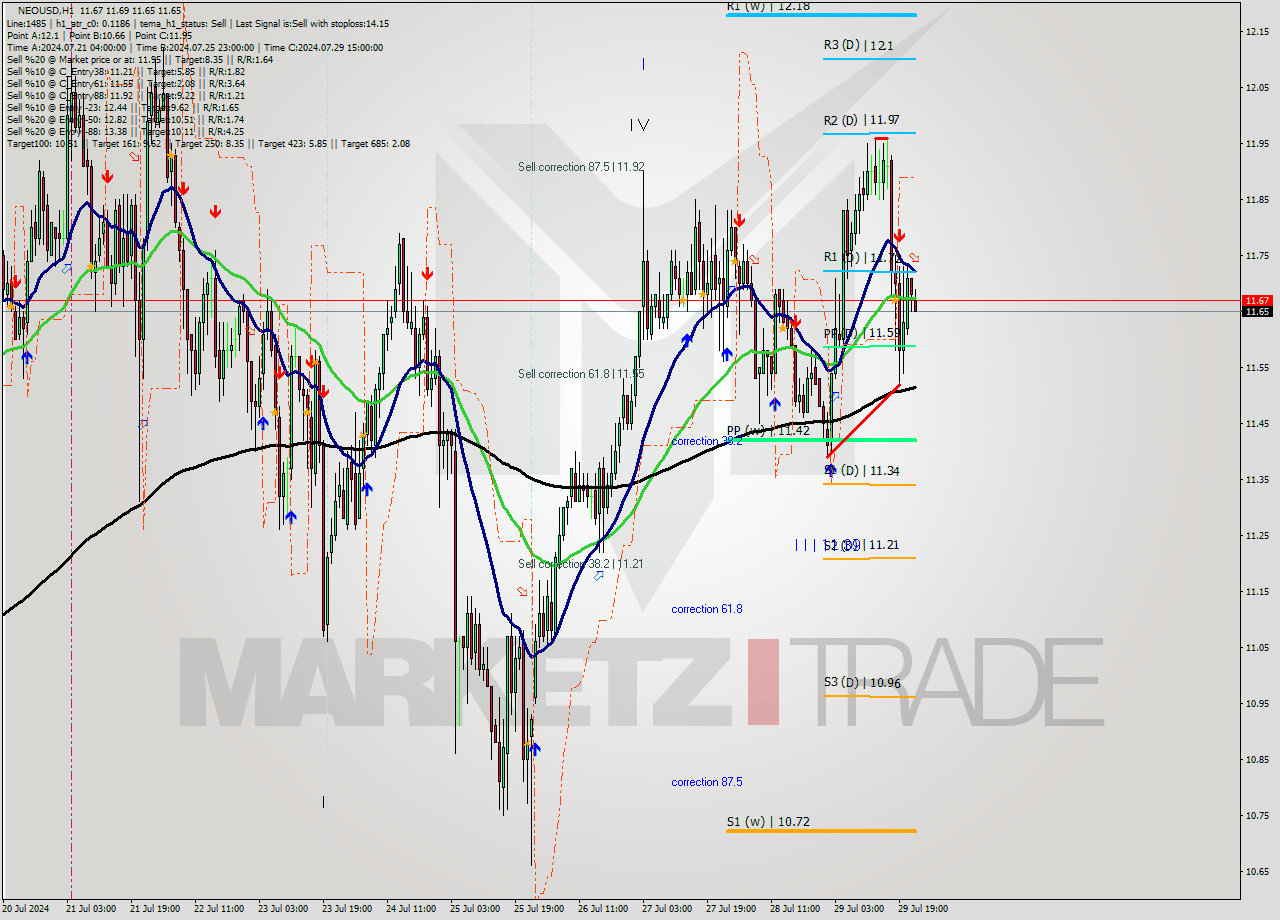Viewport: 1280px width, 920px height.
Task: Click the light-blue R3 (D) resistance line
Action: tap(869, 59)
